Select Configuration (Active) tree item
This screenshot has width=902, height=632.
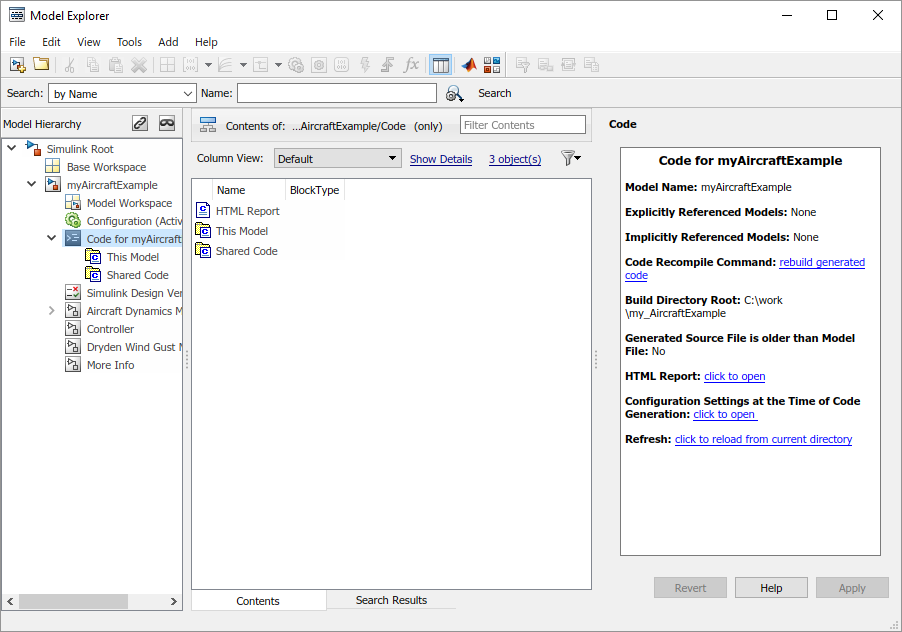tap(134, 221)
